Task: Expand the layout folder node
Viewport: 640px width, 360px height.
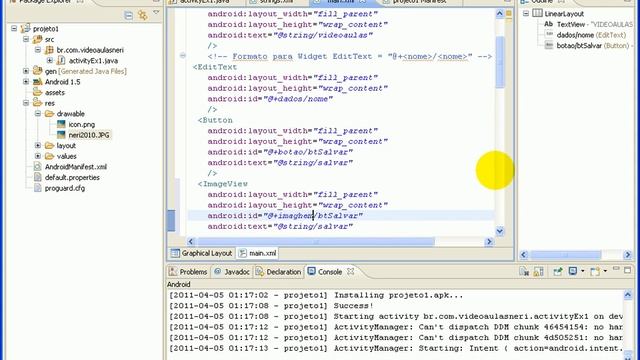Action: tap(38, 145)
